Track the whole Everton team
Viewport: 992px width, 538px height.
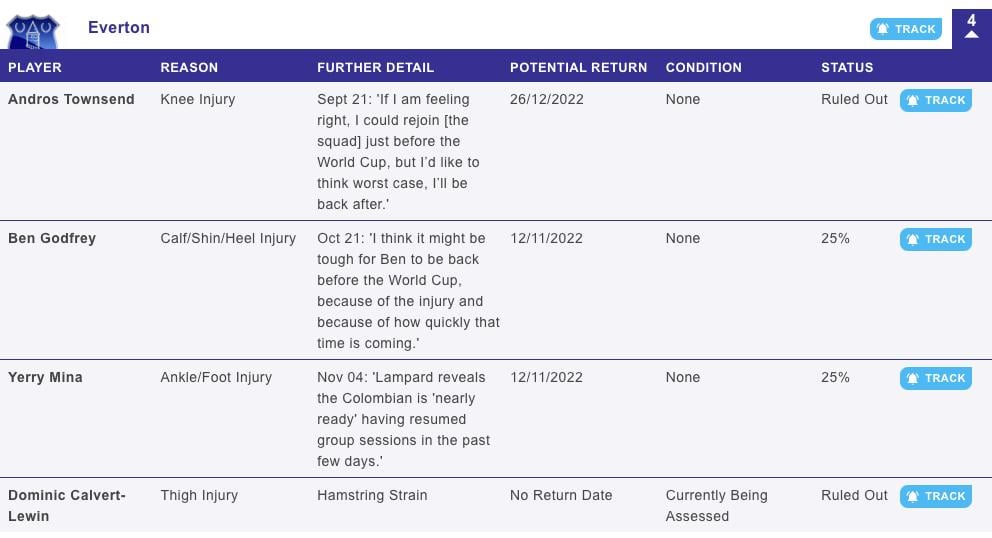[905, 29]
